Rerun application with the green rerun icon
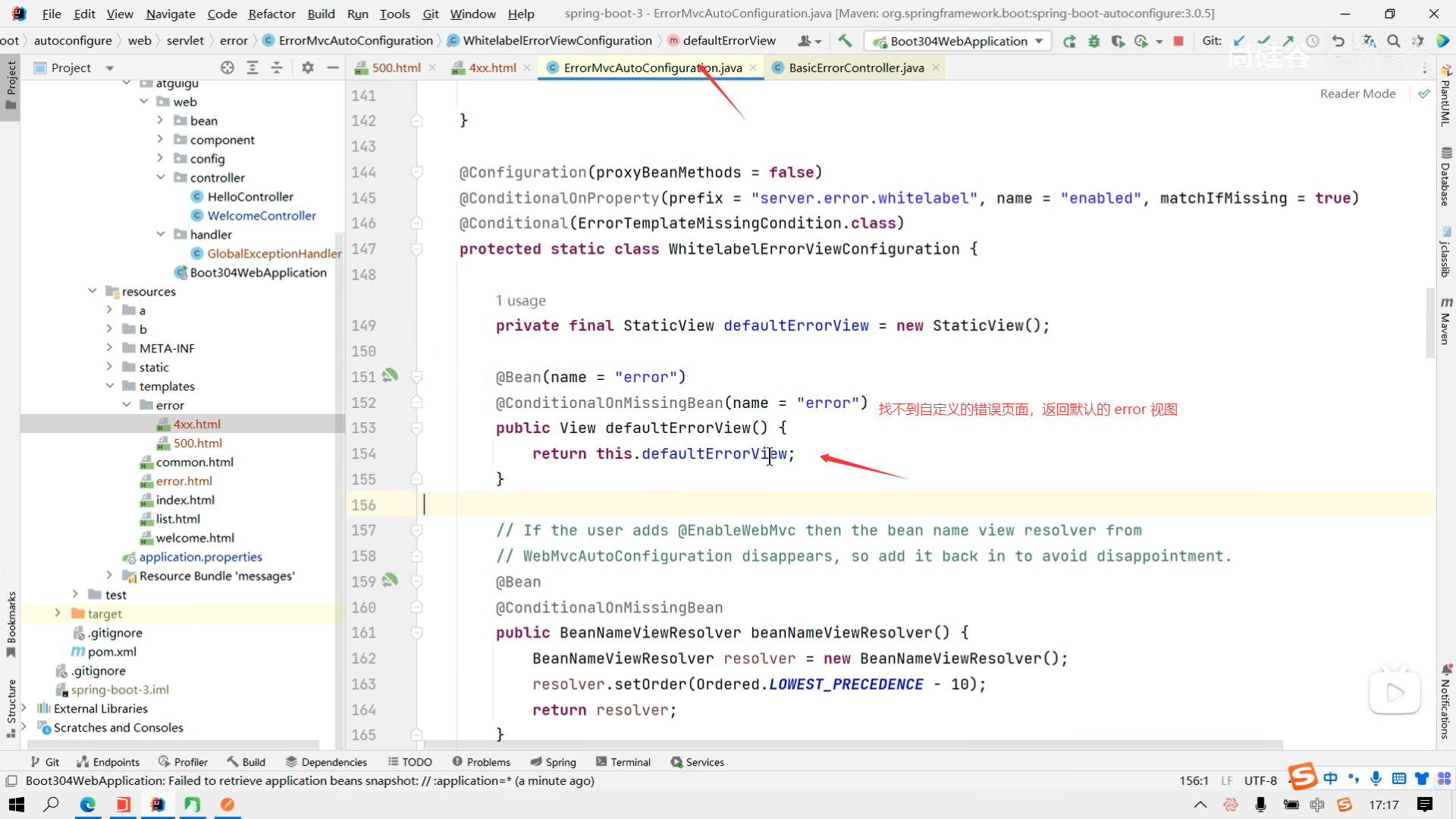This screenshot has height=819, width=1456. point(1069,41)
